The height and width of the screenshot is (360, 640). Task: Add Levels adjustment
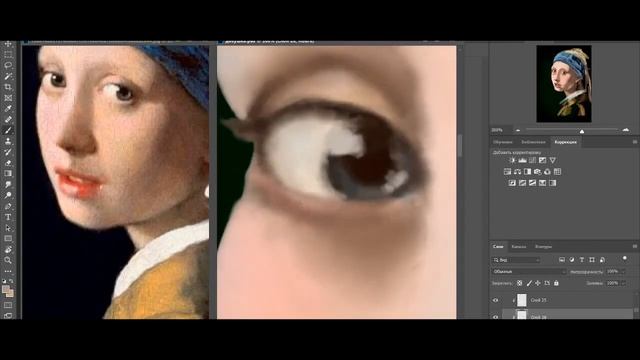(522, 160)
